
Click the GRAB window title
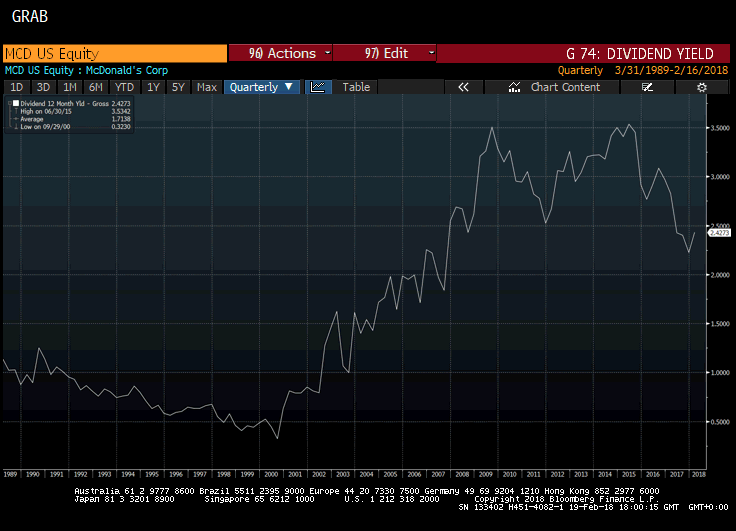(30, 16)
